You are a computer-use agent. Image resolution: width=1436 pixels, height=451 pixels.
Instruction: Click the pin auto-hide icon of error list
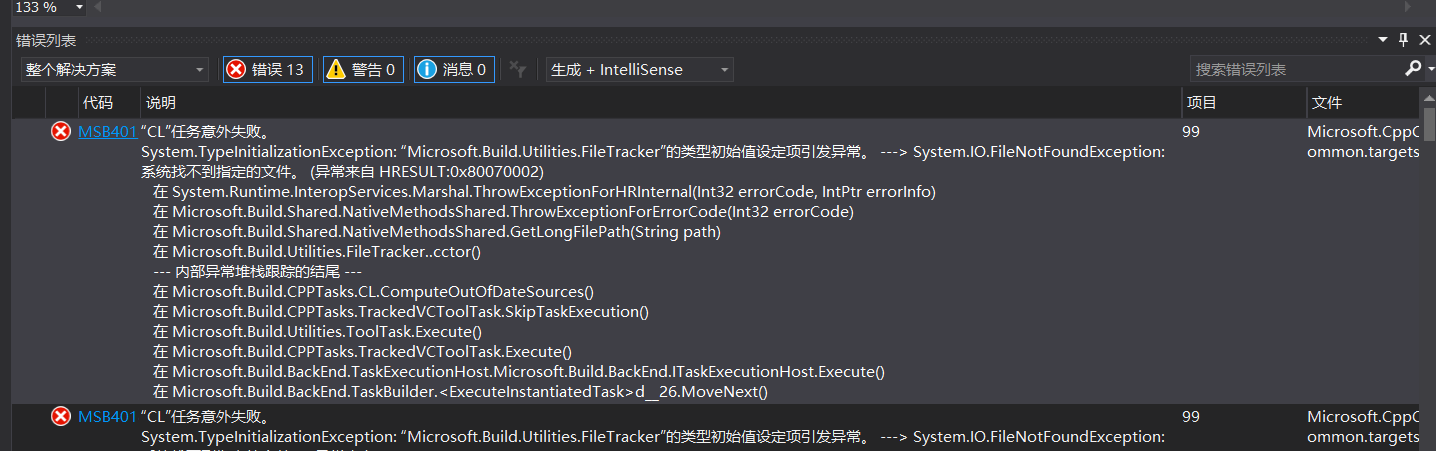tap(1404, 40)
